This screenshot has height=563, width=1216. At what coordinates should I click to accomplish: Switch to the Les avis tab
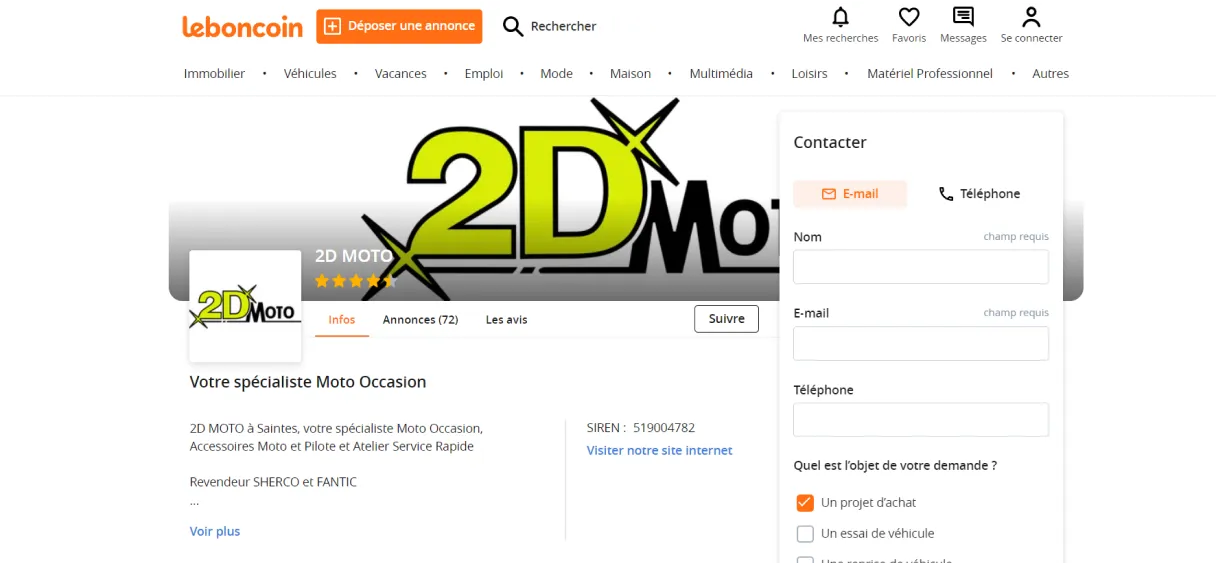[x=506, y=320]
